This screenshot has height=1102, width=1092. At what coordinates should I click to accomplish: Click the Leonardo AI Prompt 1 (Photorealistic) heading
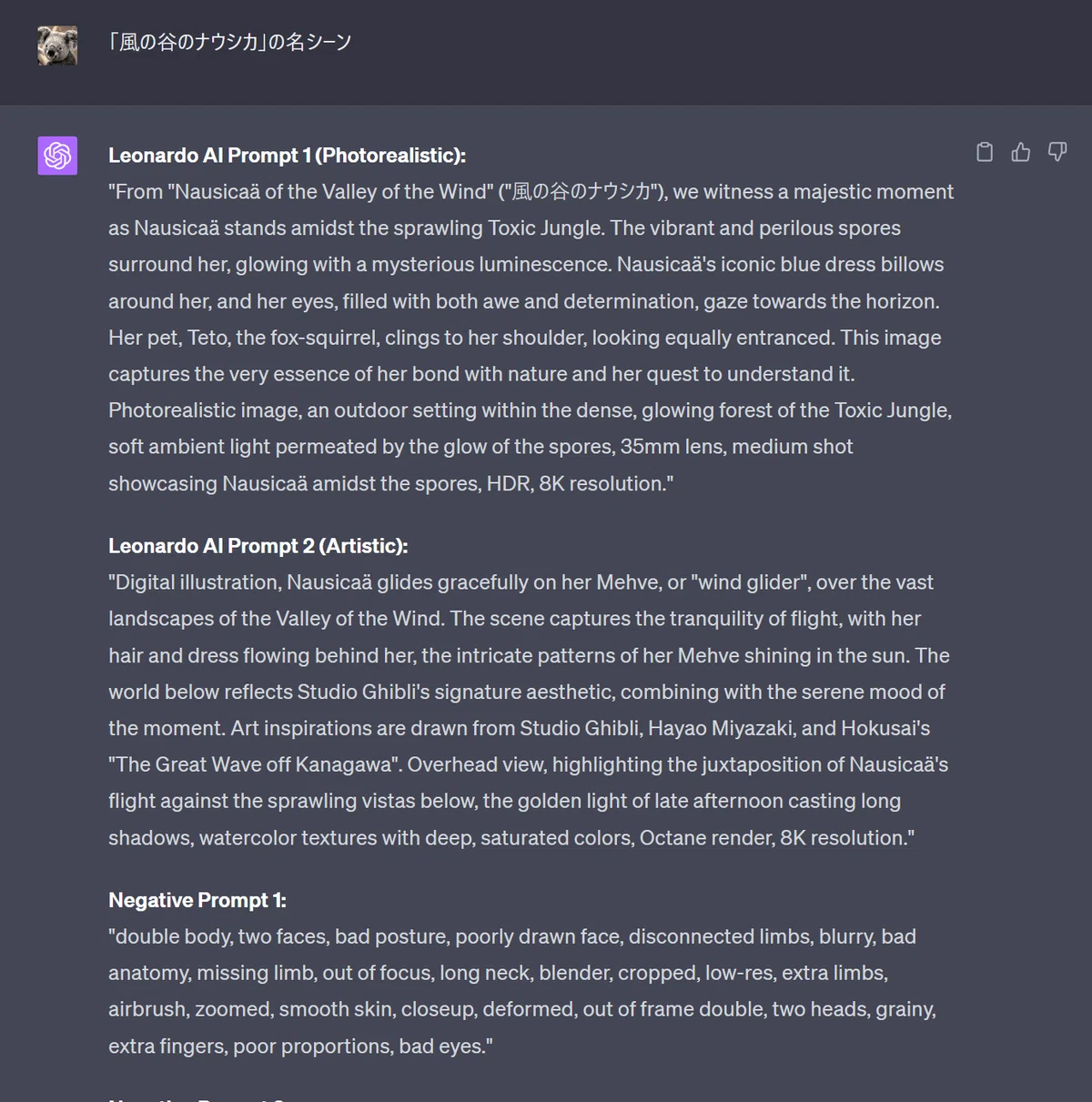287,156
